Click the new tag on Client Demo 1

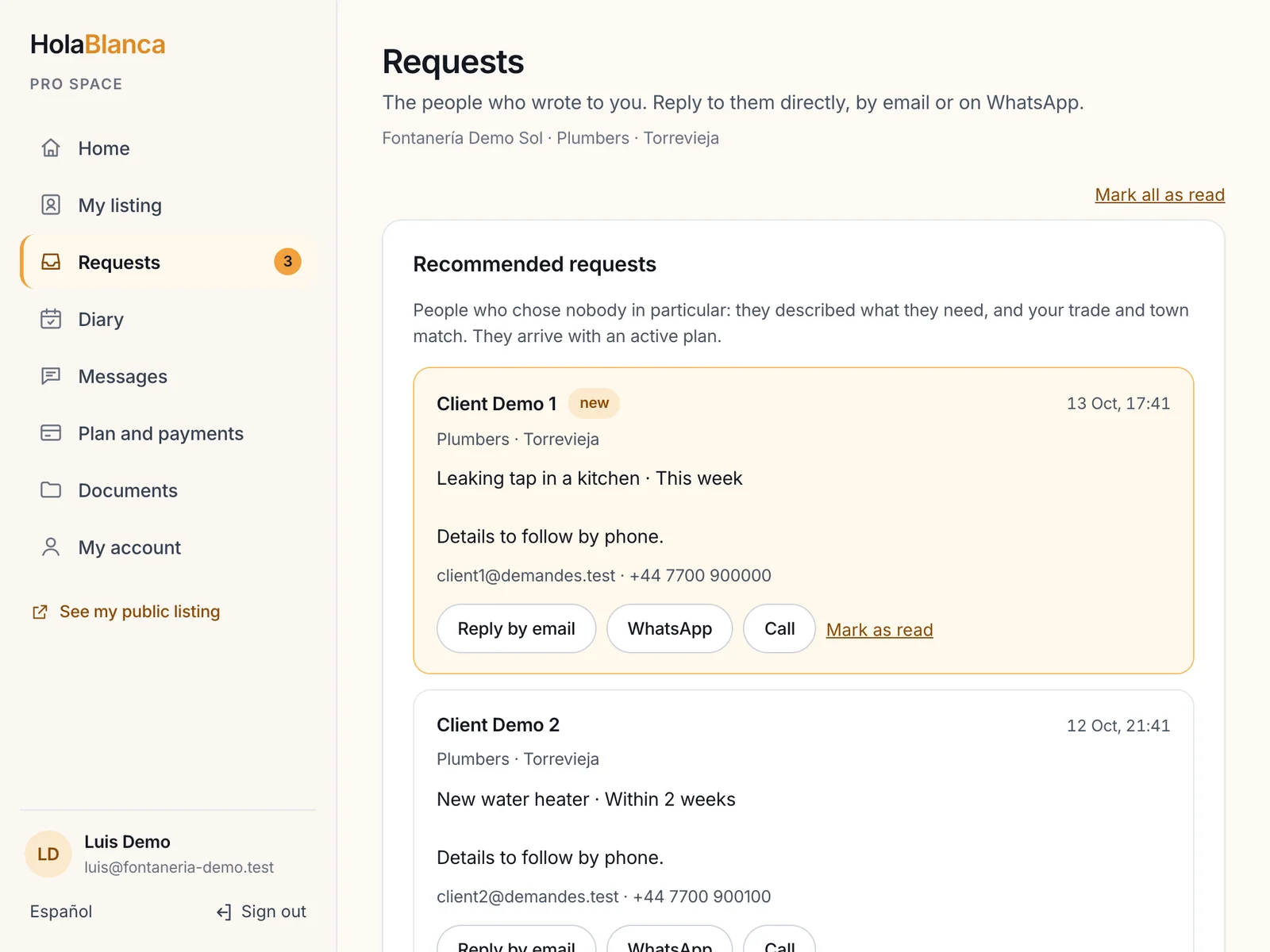tap(595, 403)
